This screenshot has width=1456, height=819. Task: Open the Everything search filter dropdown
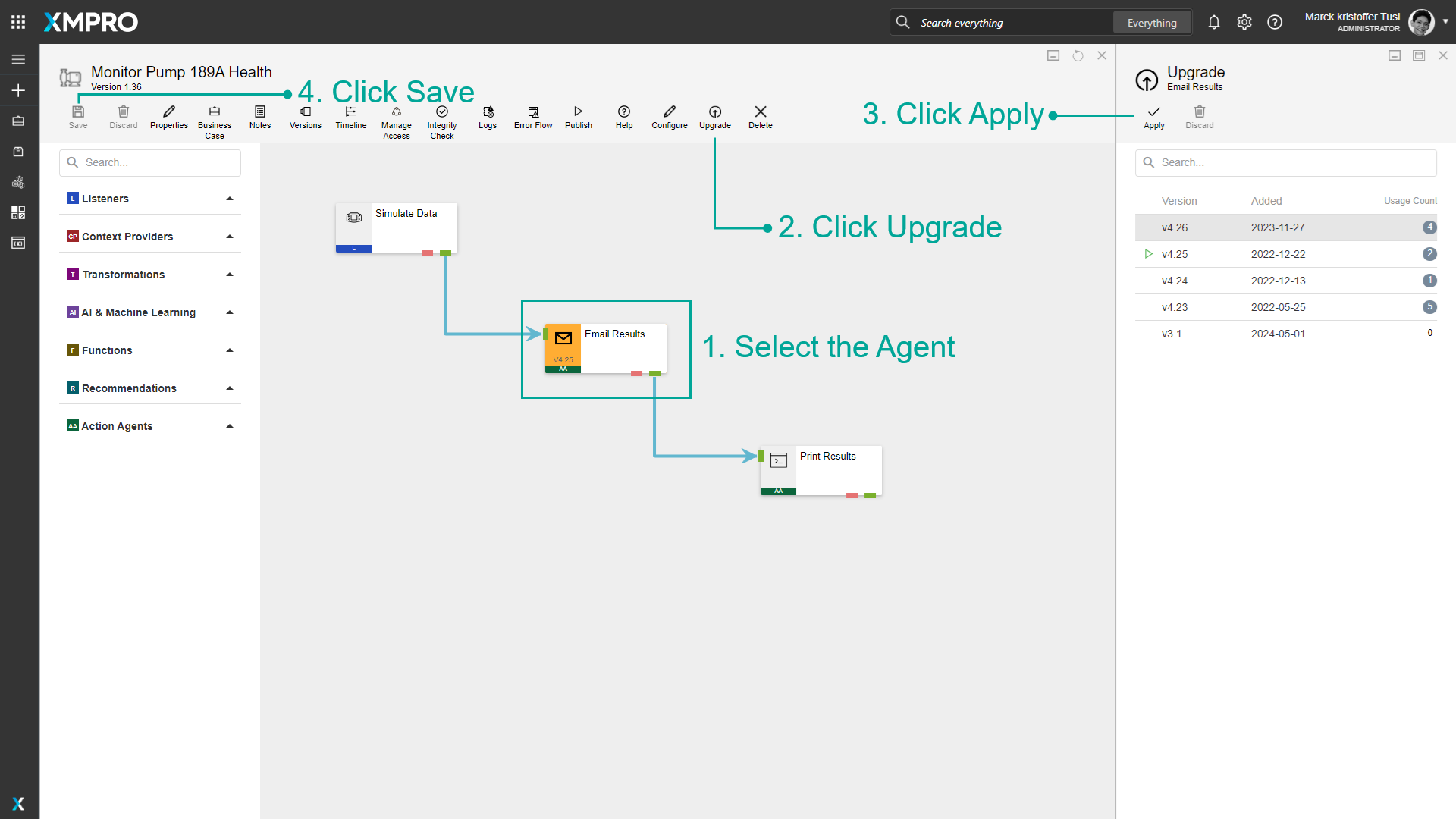click(1151, 22)
